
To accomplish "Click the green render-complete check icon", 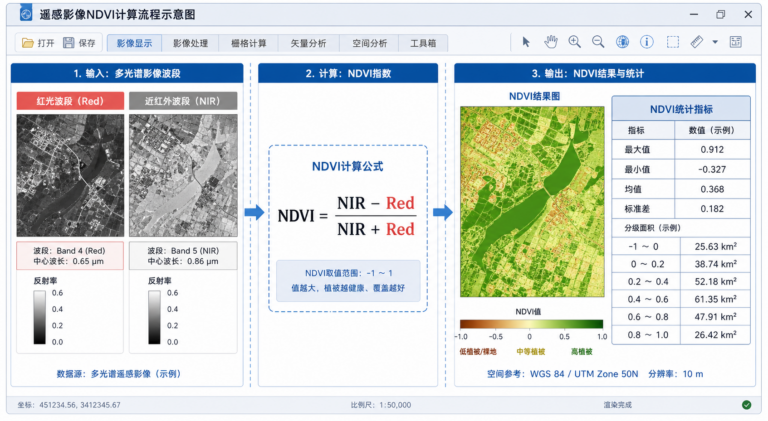I will (746, 404).
